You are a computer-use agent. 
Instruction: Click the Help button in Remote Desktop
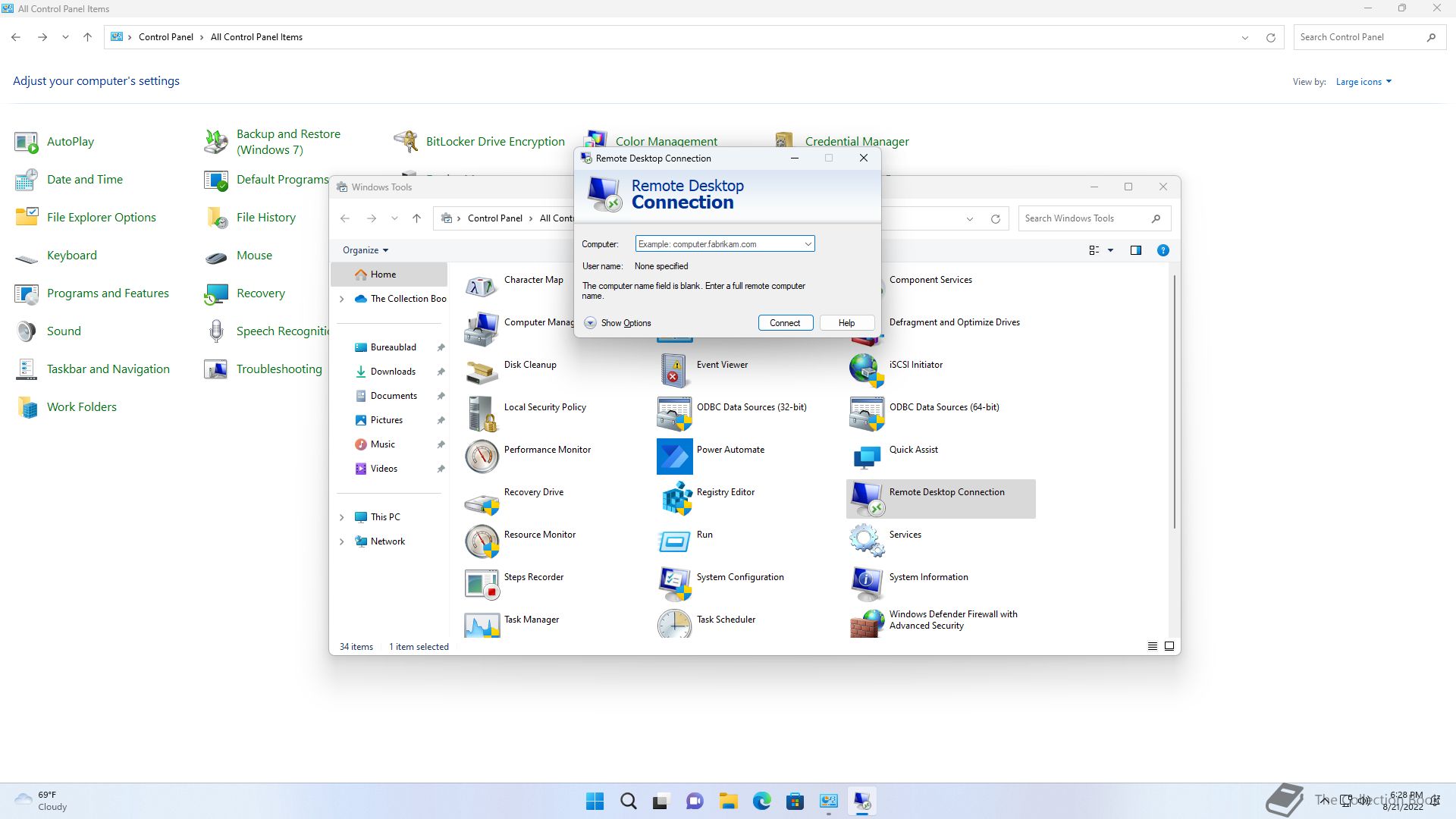coord(846,323)
